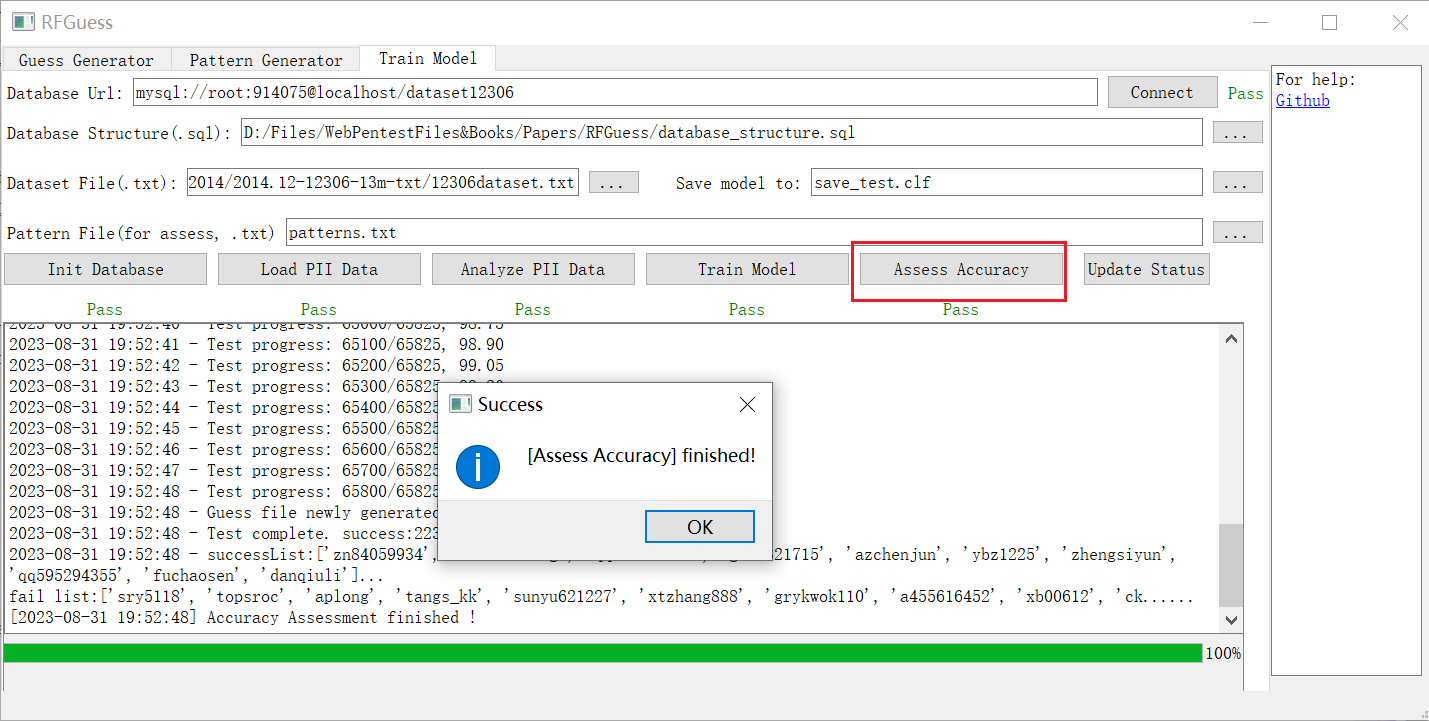Screen dimensions: 1429x721
Task: Confirm the dialog with OK
Action: [x=700, y=527]
